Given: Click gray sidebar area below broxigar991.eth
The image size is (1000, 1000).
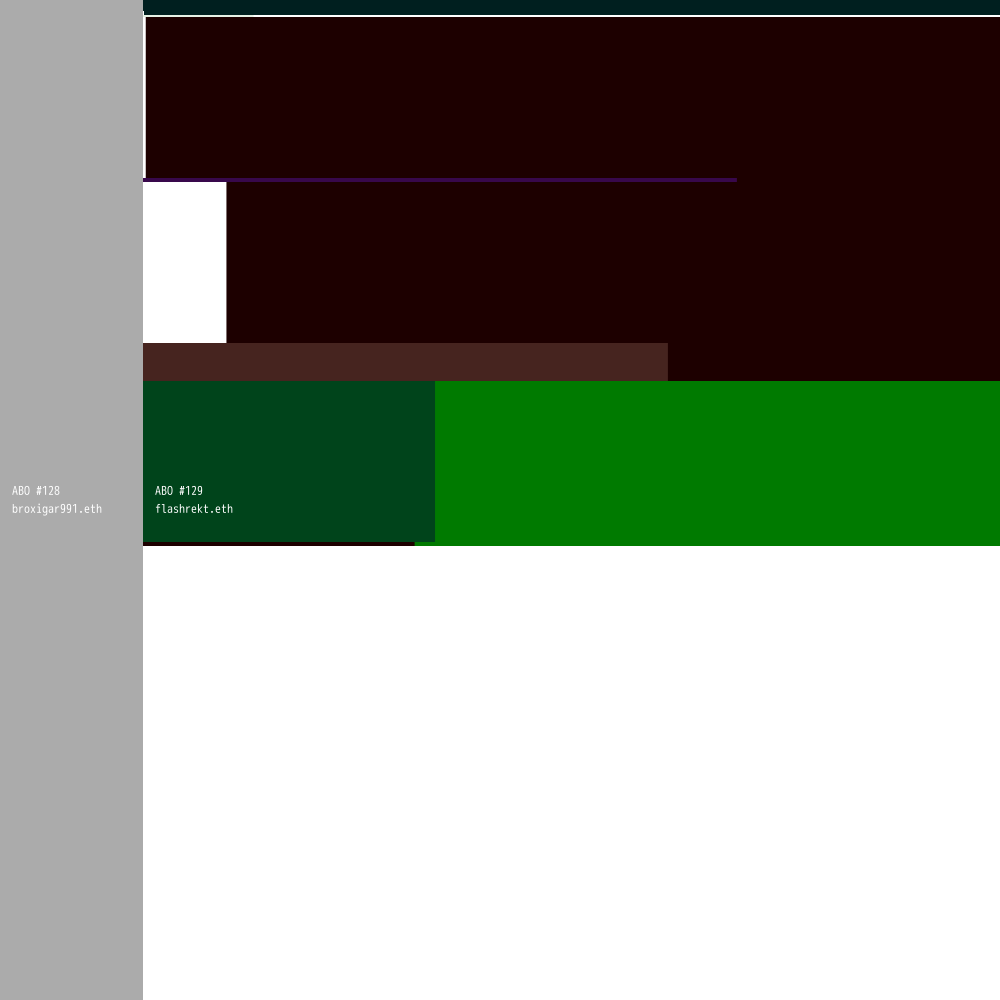Looking at the screenshot, I should pos(70,750).
